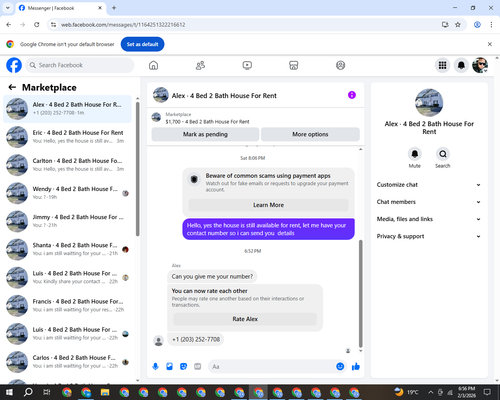This screenshot has width=500, height=400.
Task: Click the browser address bar URL
Action: (x=123, y=25)
